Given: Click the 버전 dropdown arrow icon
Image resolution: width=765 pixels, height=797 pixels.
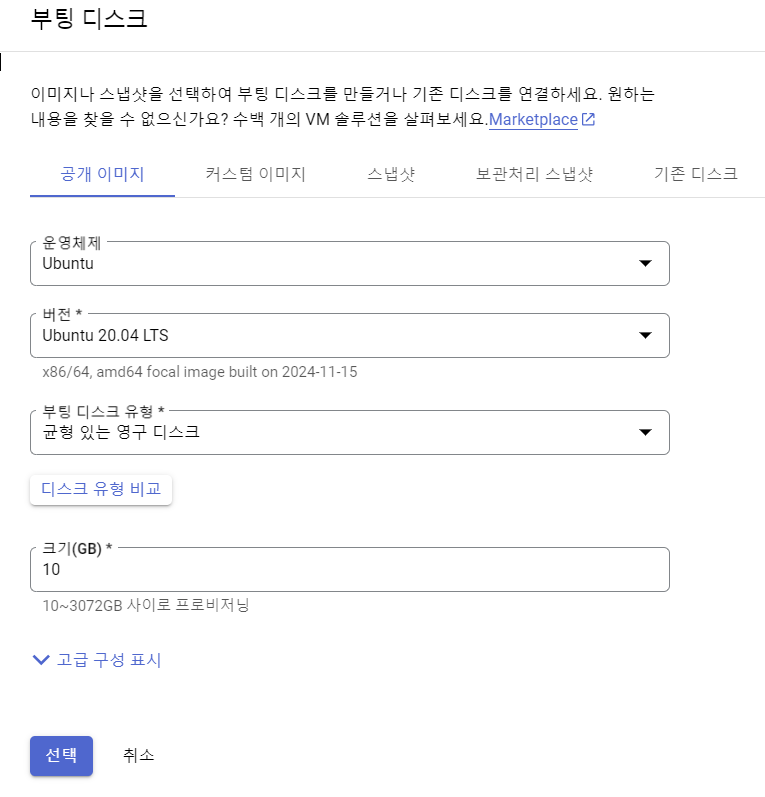Looking at the screenshot, I should [x=645, y=335].
